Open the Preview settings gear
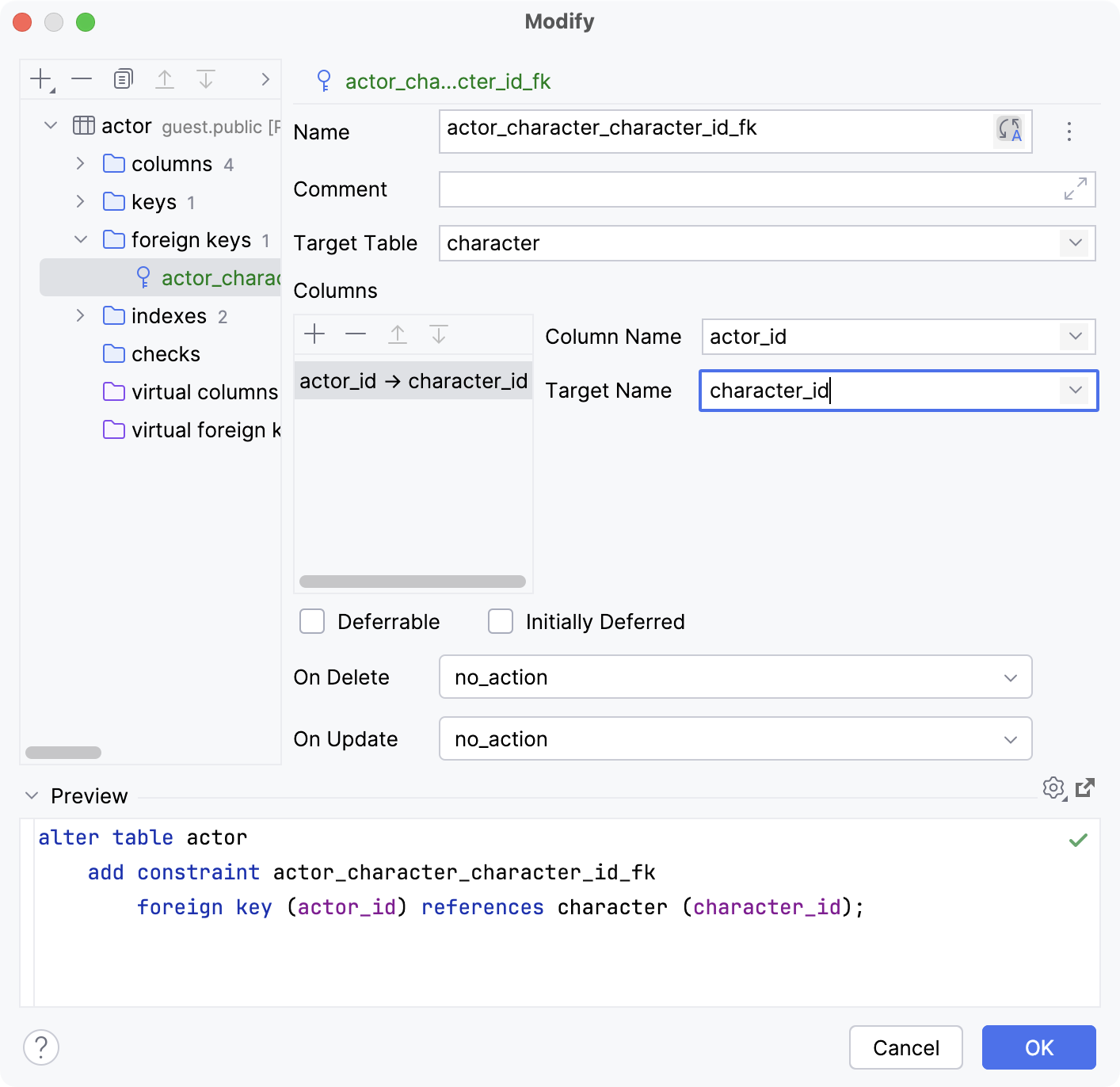Screen dimensions: 1120x1087 1053,788
